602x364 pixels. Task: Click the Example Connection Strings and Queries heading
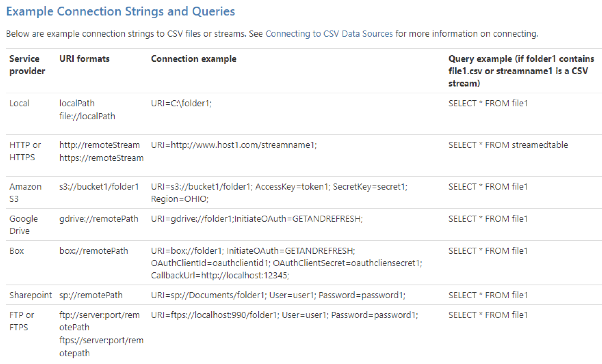pos(121,11)
